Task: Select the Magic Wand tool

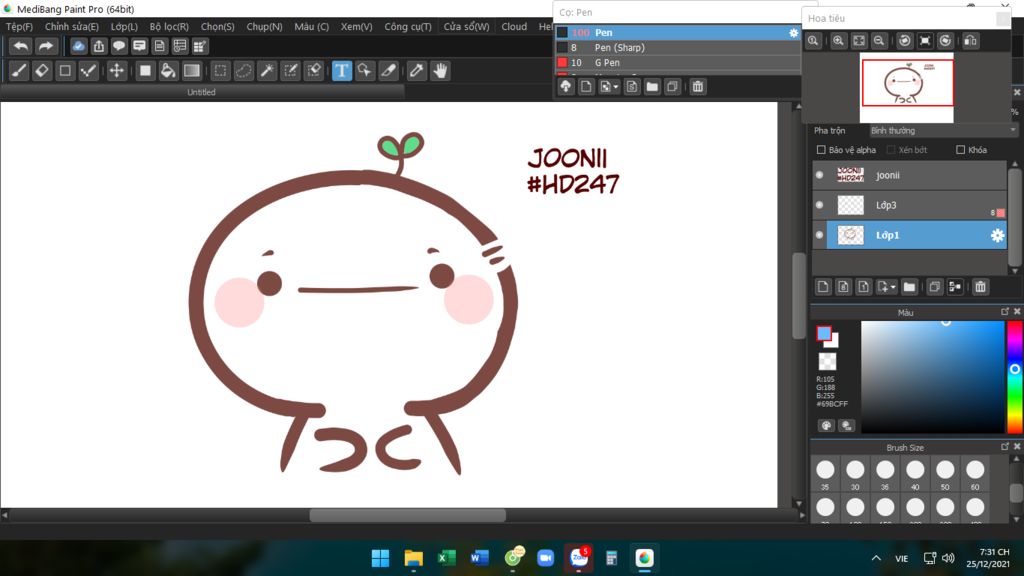Action: (267, 71)
